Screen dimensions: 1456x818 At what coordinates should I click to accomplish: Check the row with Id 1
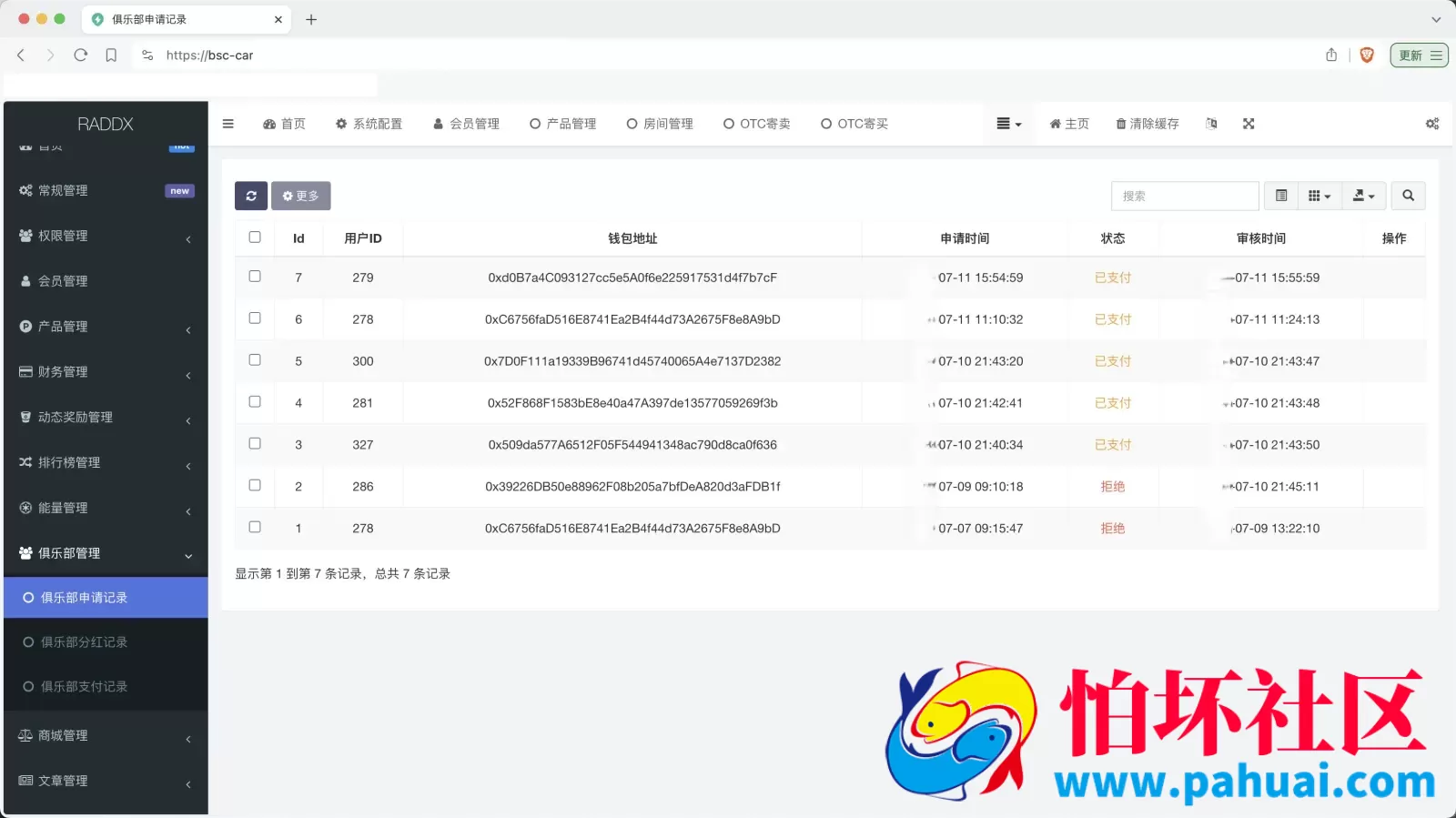tap(255, 527)
